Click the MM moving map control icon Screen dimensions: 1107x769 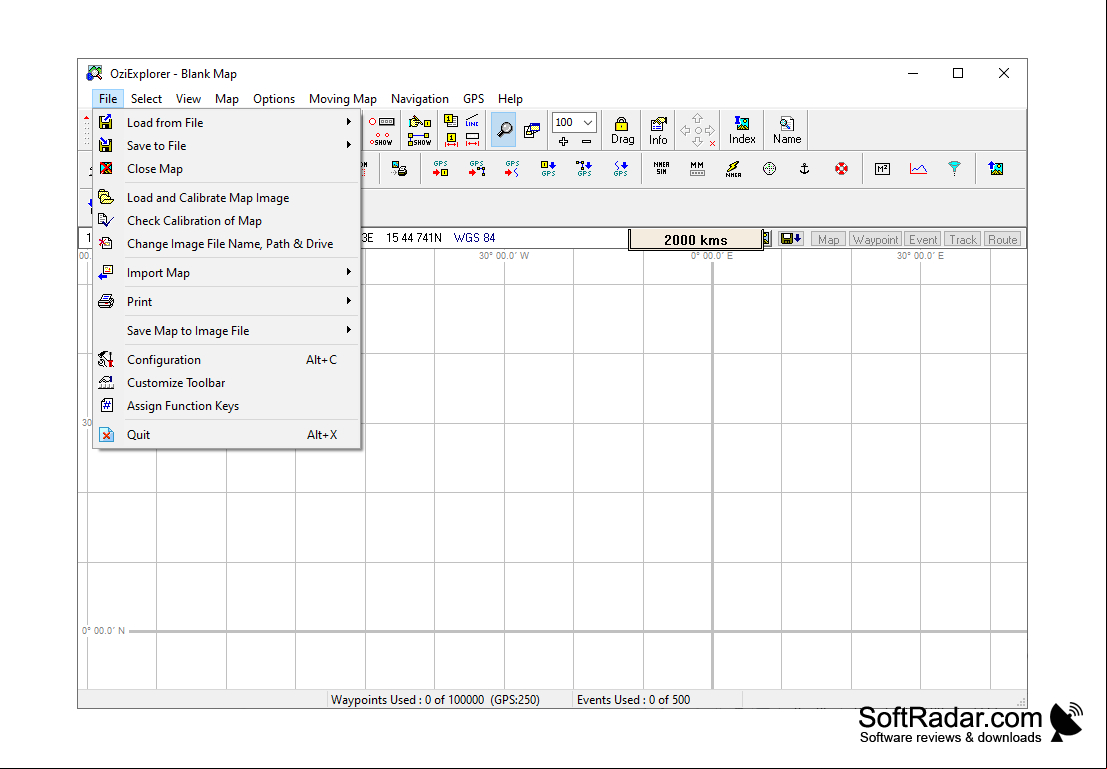[x=697, y=169]
